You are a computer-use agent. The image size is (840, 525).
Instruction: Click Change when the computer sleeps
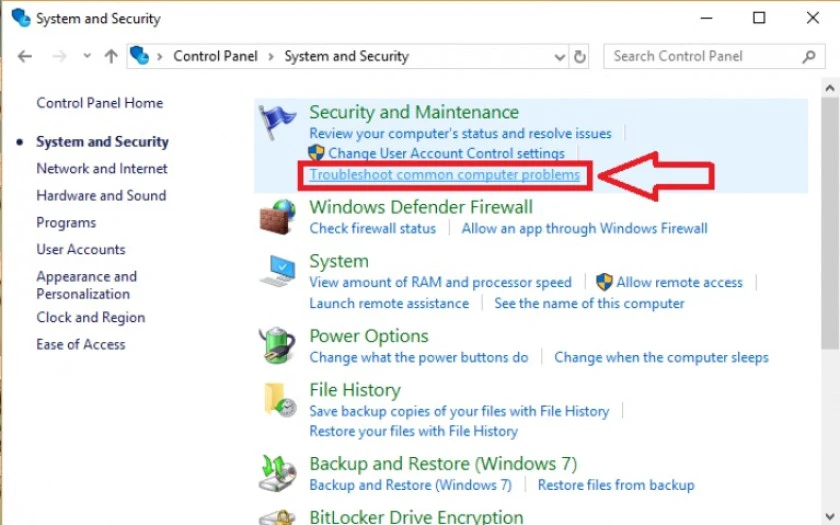click(661, 357)
